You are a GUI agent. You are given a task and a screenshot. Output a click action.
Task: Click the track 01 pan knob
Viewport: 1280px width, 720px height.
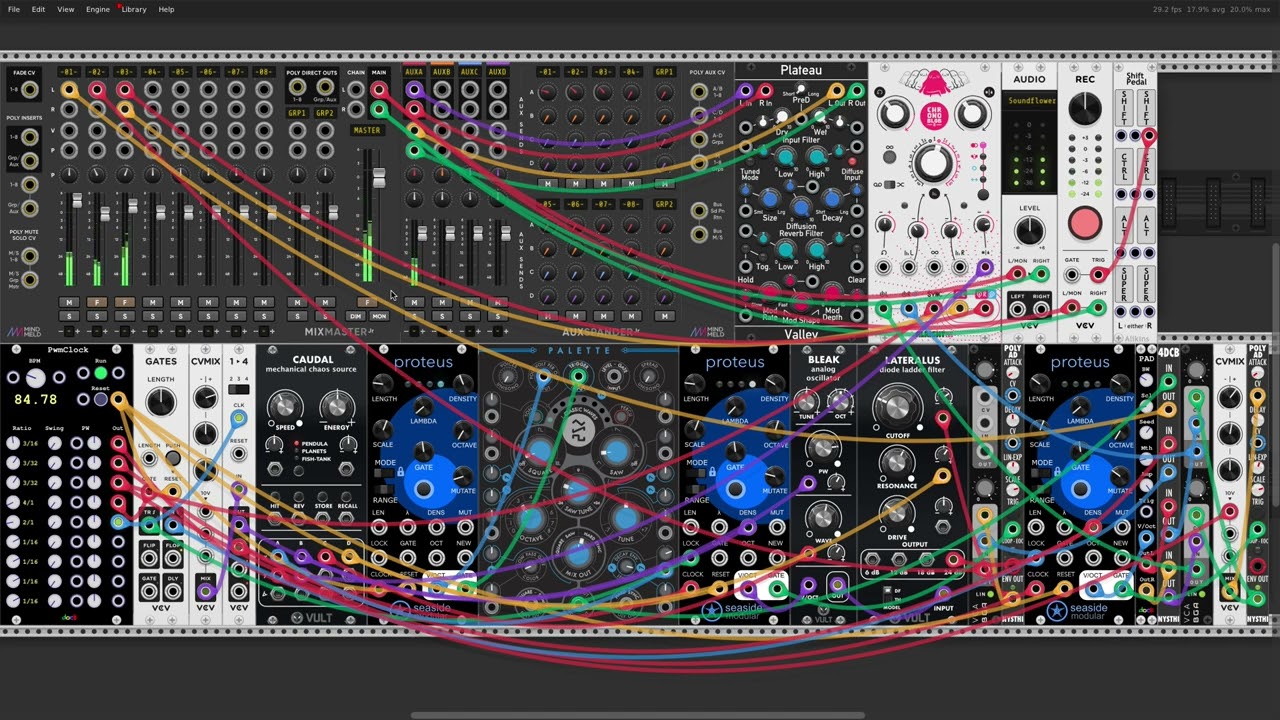68,174
